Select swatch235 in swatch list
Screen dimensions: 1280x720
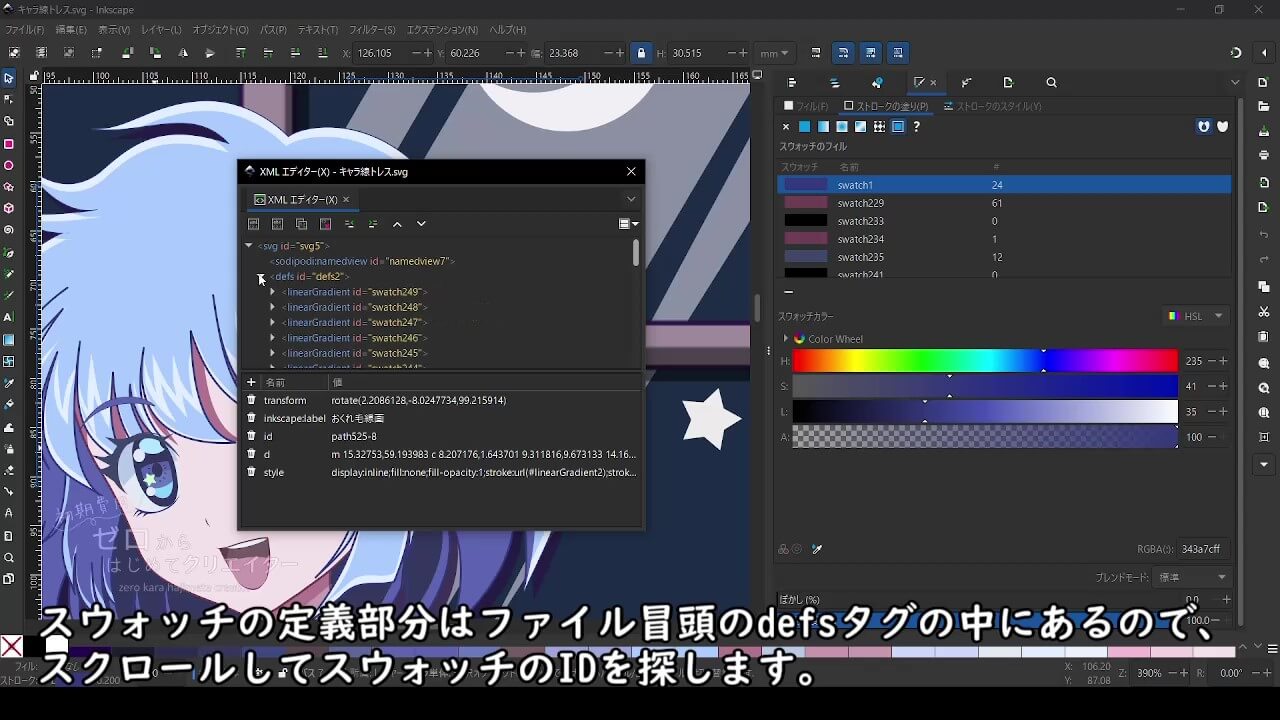pyautogui.click(x=1004, y=257)
